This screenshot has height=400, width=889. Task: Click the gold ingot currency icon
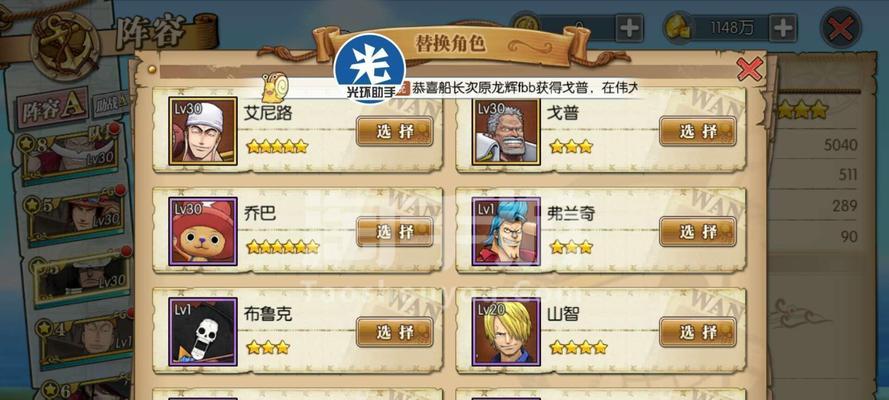[x=678, y=28]
